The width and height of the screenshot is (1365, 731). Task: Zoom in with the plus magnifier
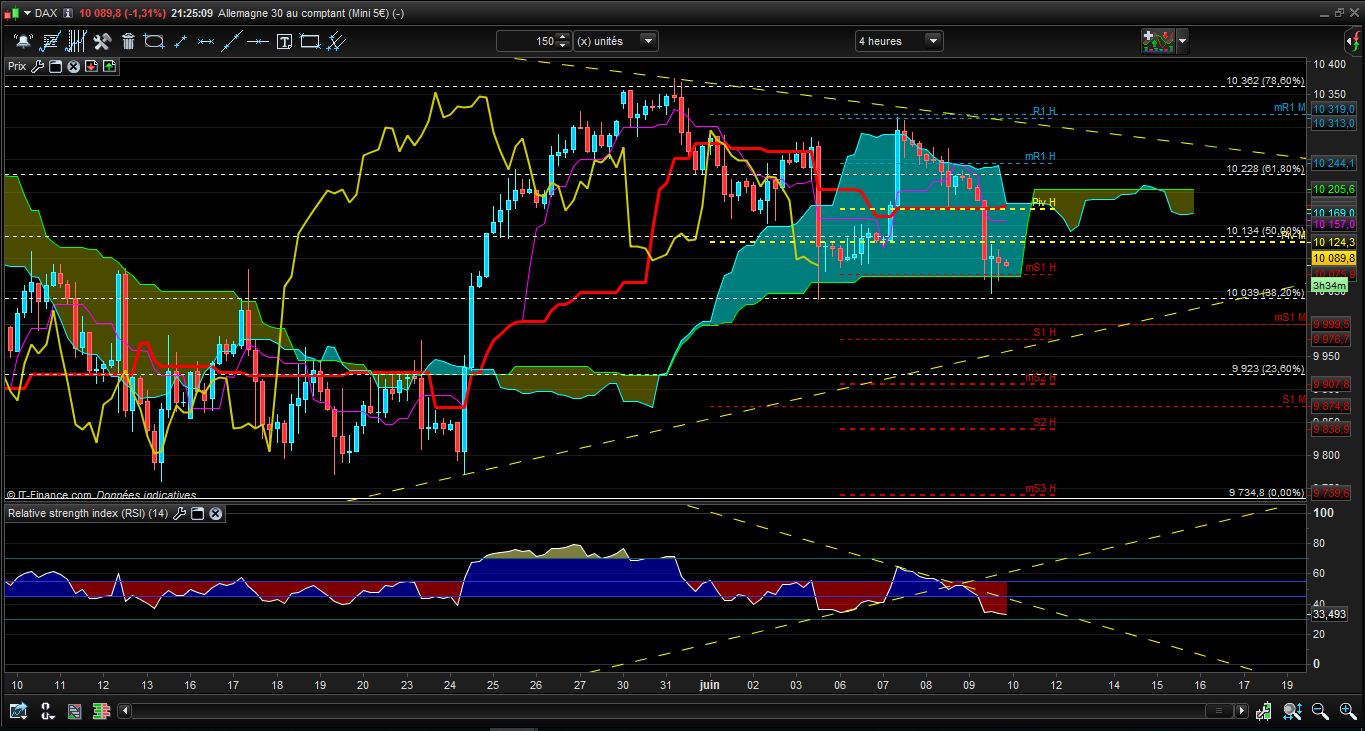pos(1347,711)
